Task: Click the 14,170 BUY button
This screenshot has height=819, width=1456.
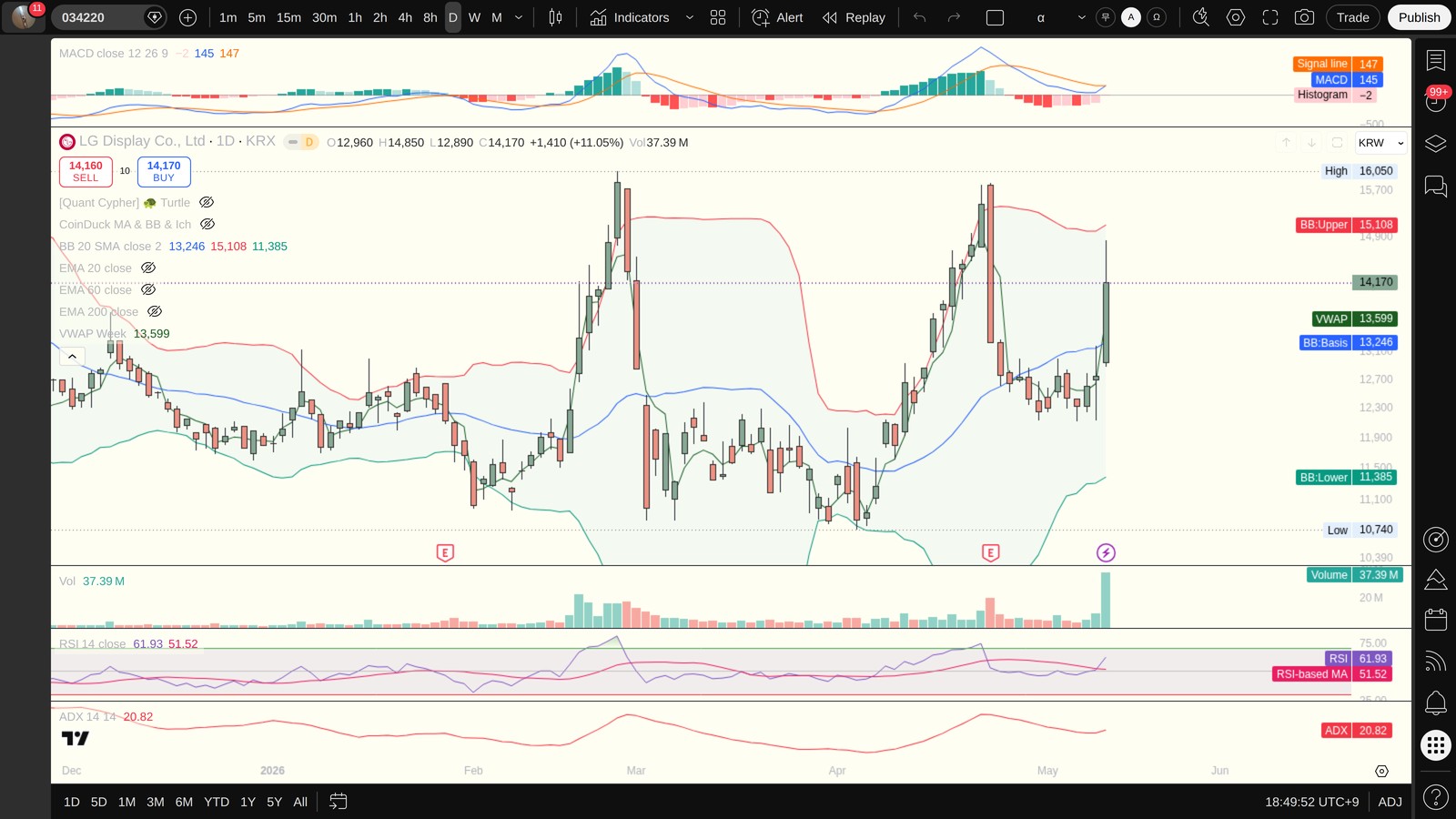Action: (x=164, y=171)
